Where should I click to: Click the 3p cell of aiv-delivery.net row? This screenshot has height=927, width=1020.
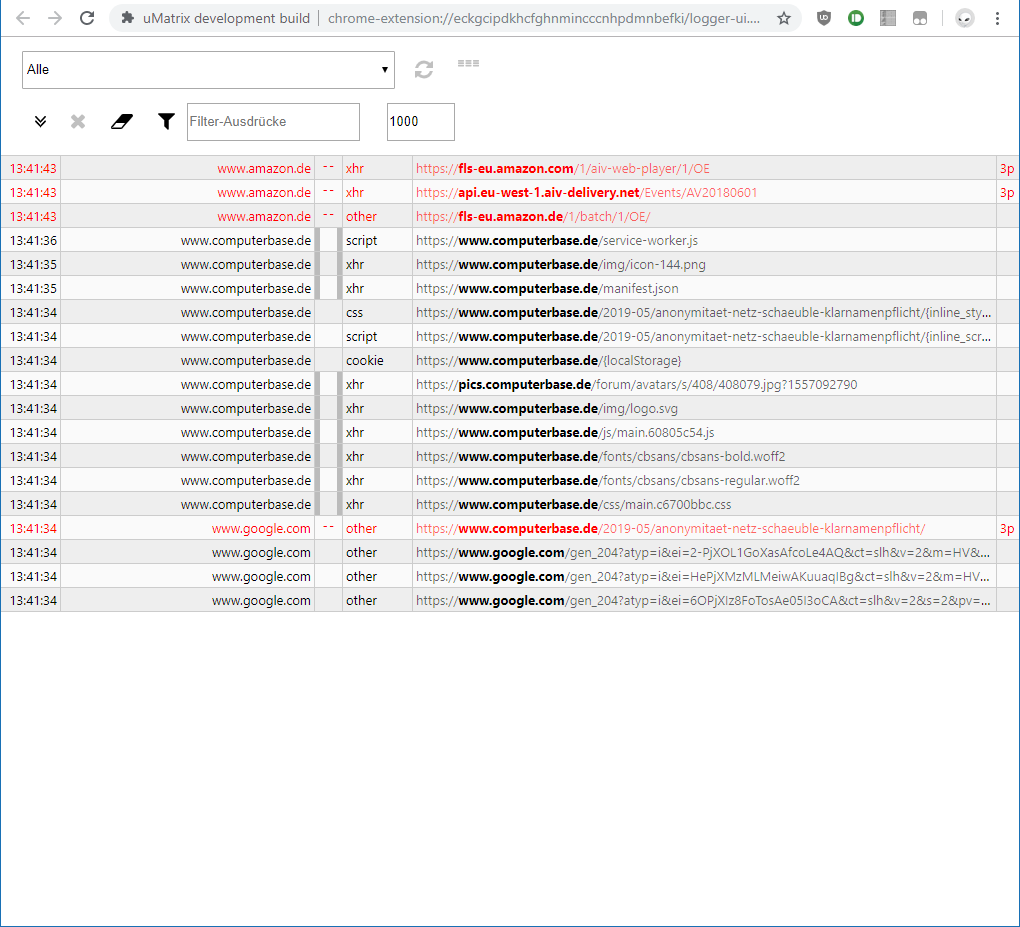coord(1007,193)
